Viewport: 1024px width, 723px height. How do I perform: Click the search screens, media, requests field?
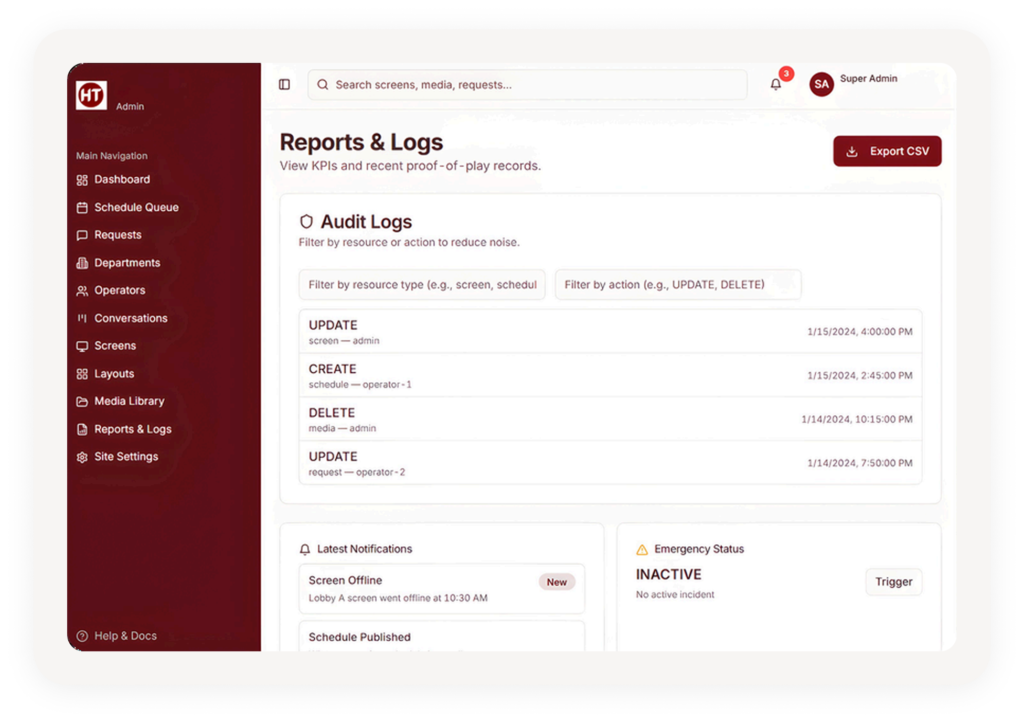point(527,85)
